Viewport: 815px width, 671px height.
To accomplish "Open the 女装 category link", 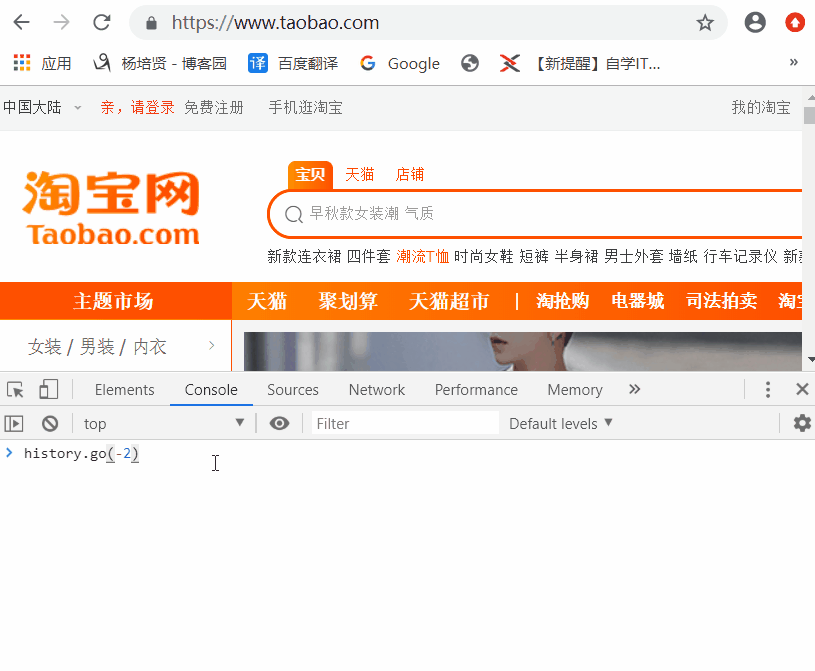I will click(x=45, y=347).
